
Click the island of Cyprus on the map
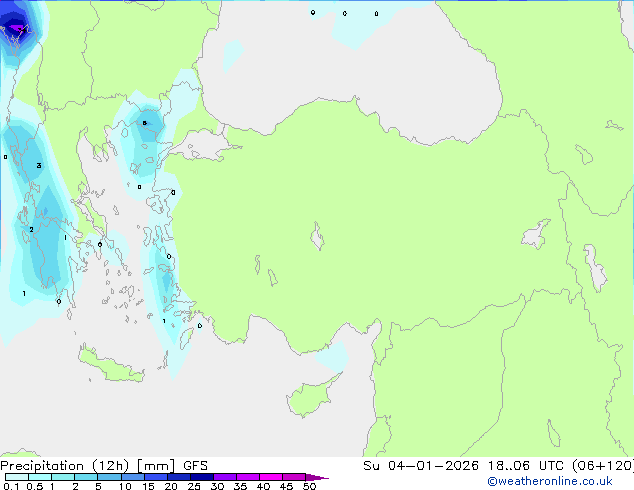point(311,397)
